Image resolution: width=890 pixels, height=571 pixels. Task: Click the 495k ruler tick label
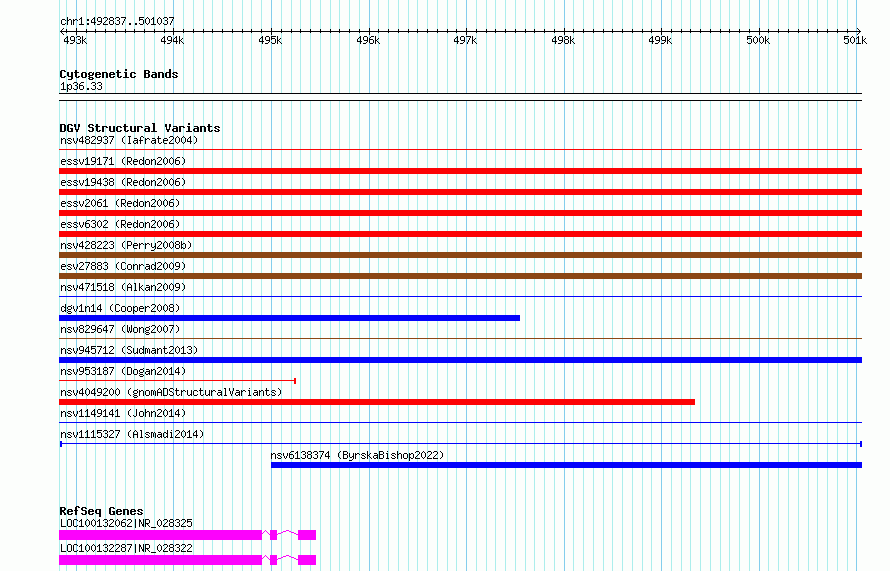[270, 40]
